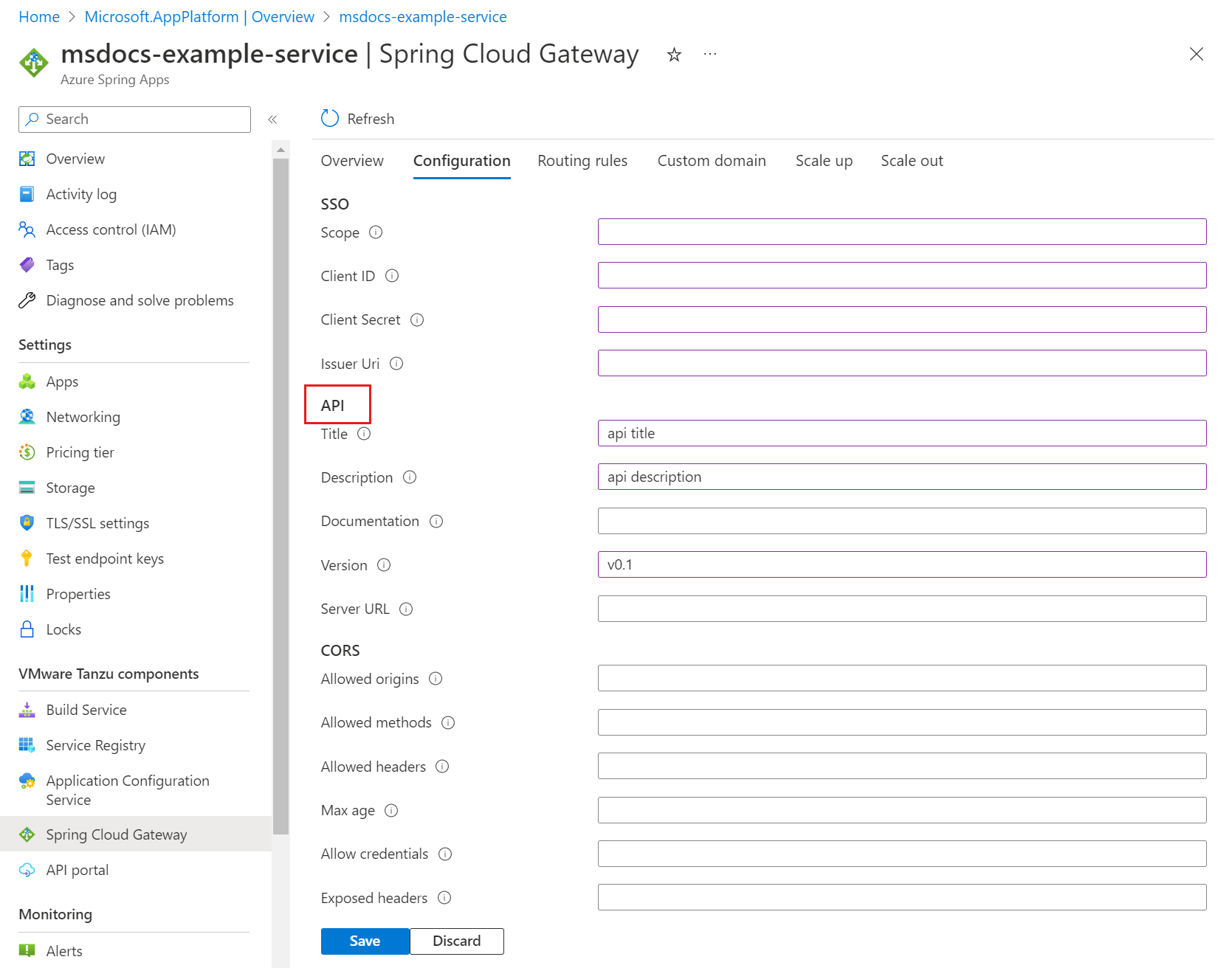Save the gateway configuration
Viewport: 1232px width, 968px height.
[364, 941]
